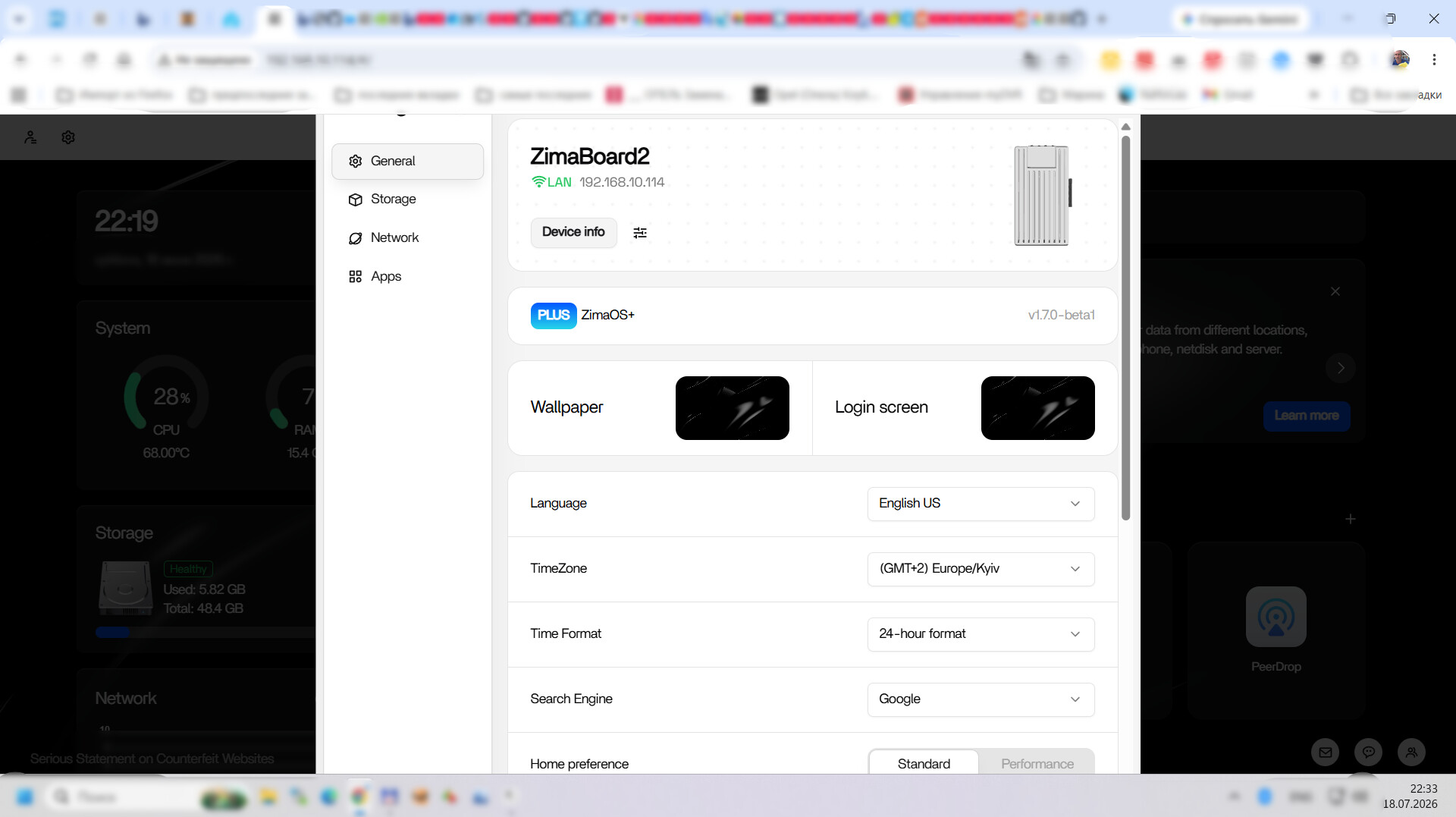Viewport: 1456px width, 817px height.
Task: Open Apps settings section
Action: tap(407, 277)
